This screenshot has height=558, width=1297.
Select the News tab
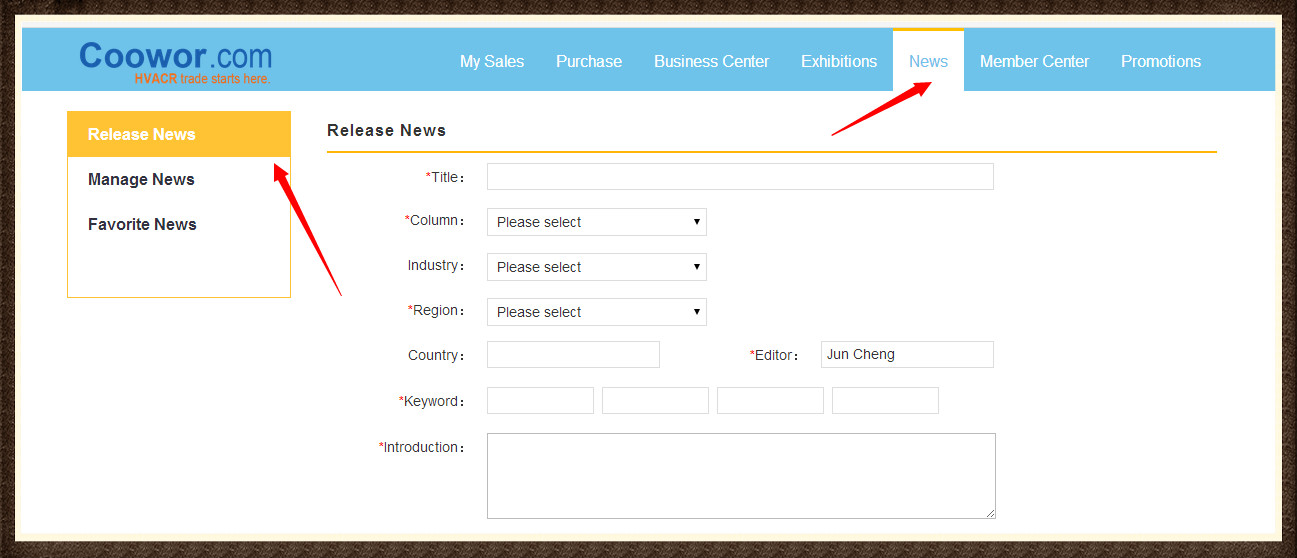928,61
